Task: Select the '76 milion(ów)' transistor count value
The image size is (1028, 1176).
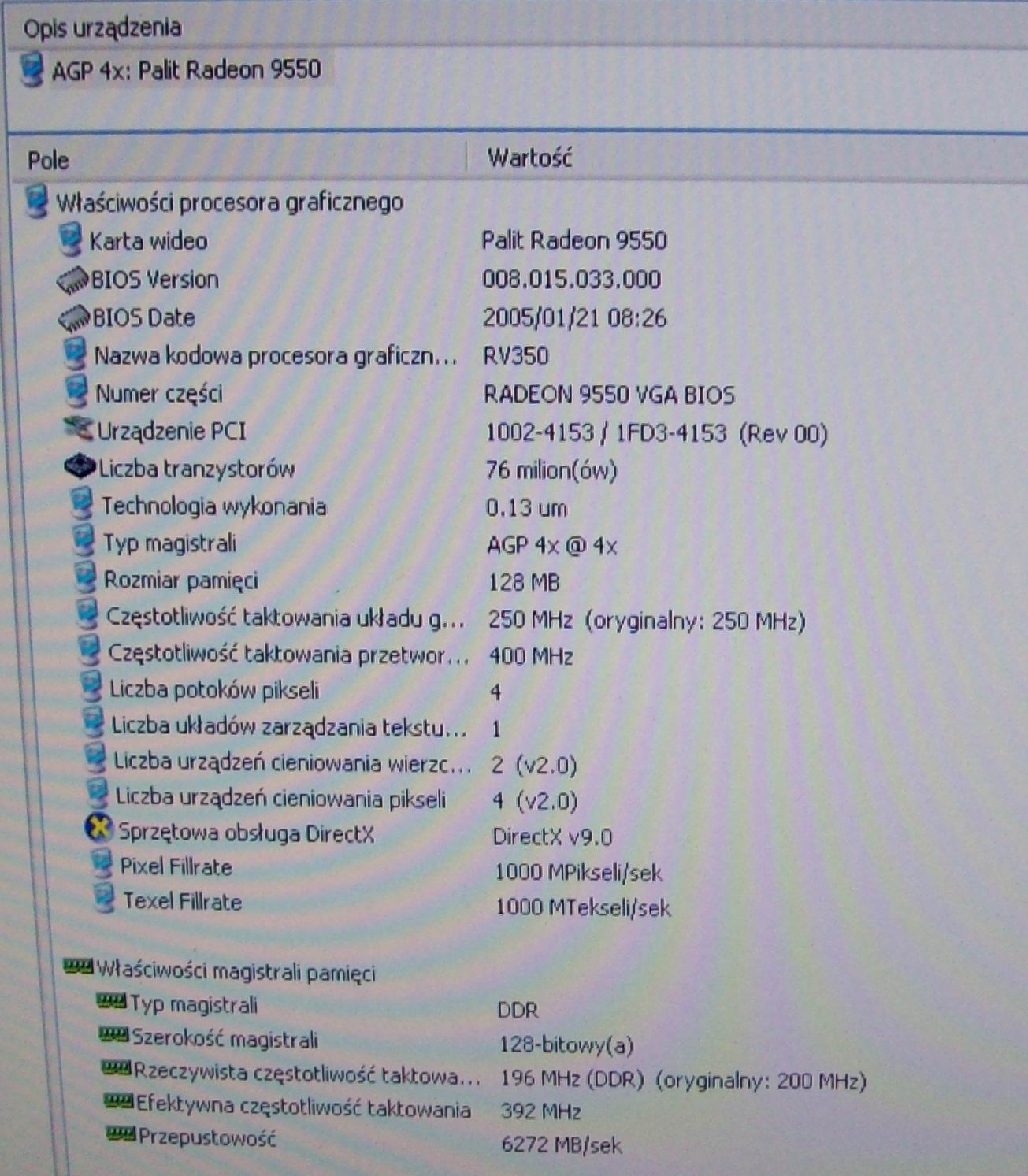Action: tap(551, 471)
